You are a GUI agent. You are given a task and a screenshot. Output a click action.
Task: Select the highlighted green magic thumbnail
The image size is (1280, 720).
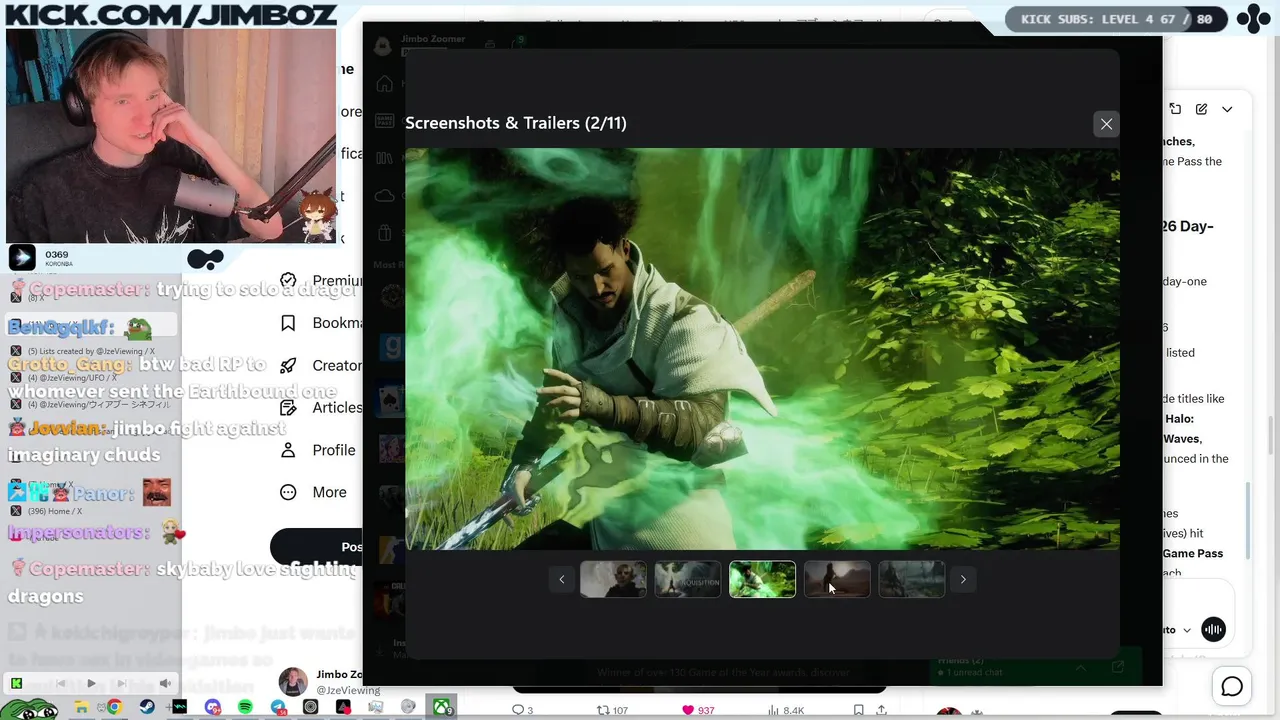[x=762, y=579]
